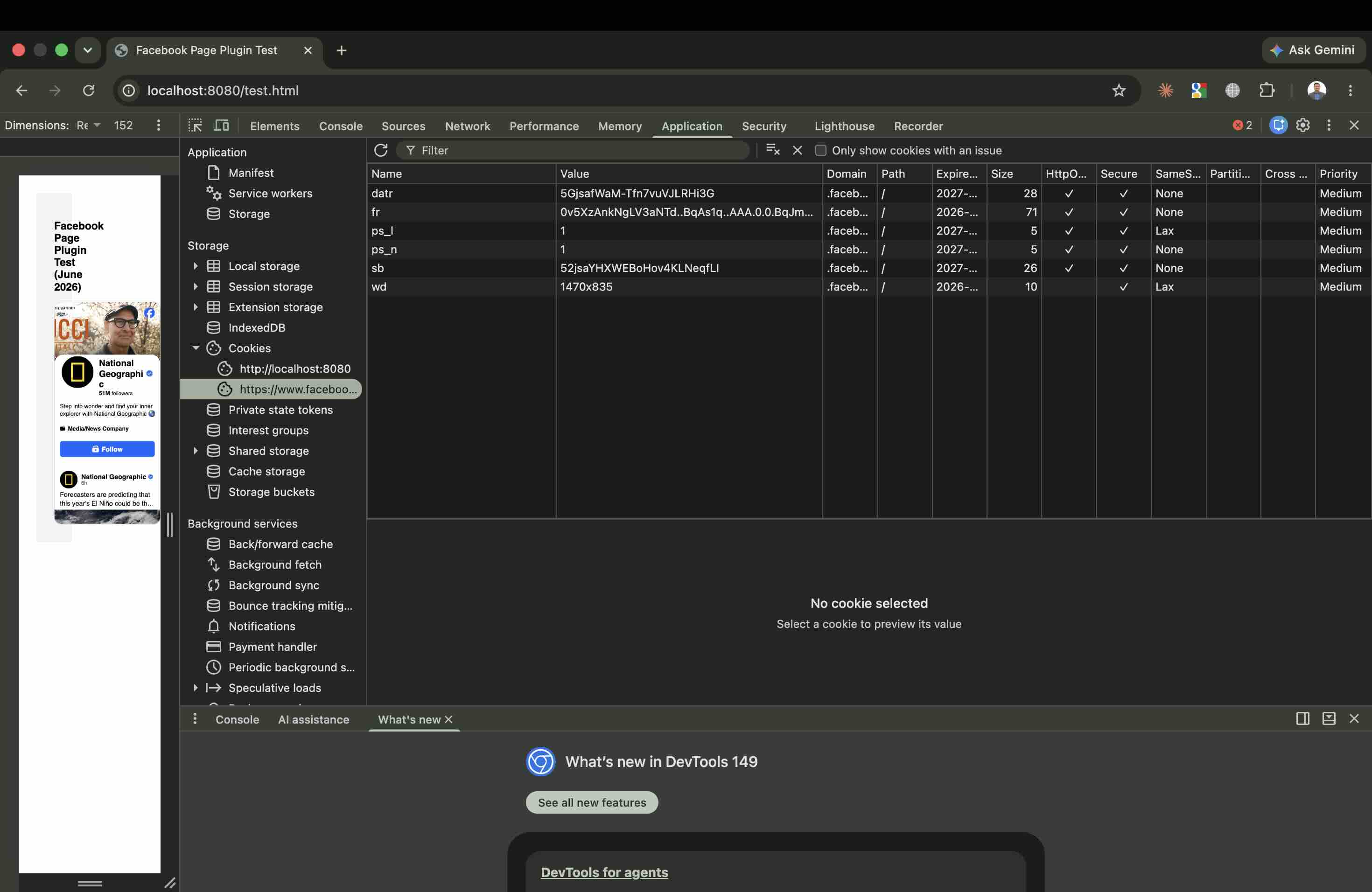Open the AI assistance icon in DevTools toolbar
Screen dimensions: 1372x892
pos(1278,125)
